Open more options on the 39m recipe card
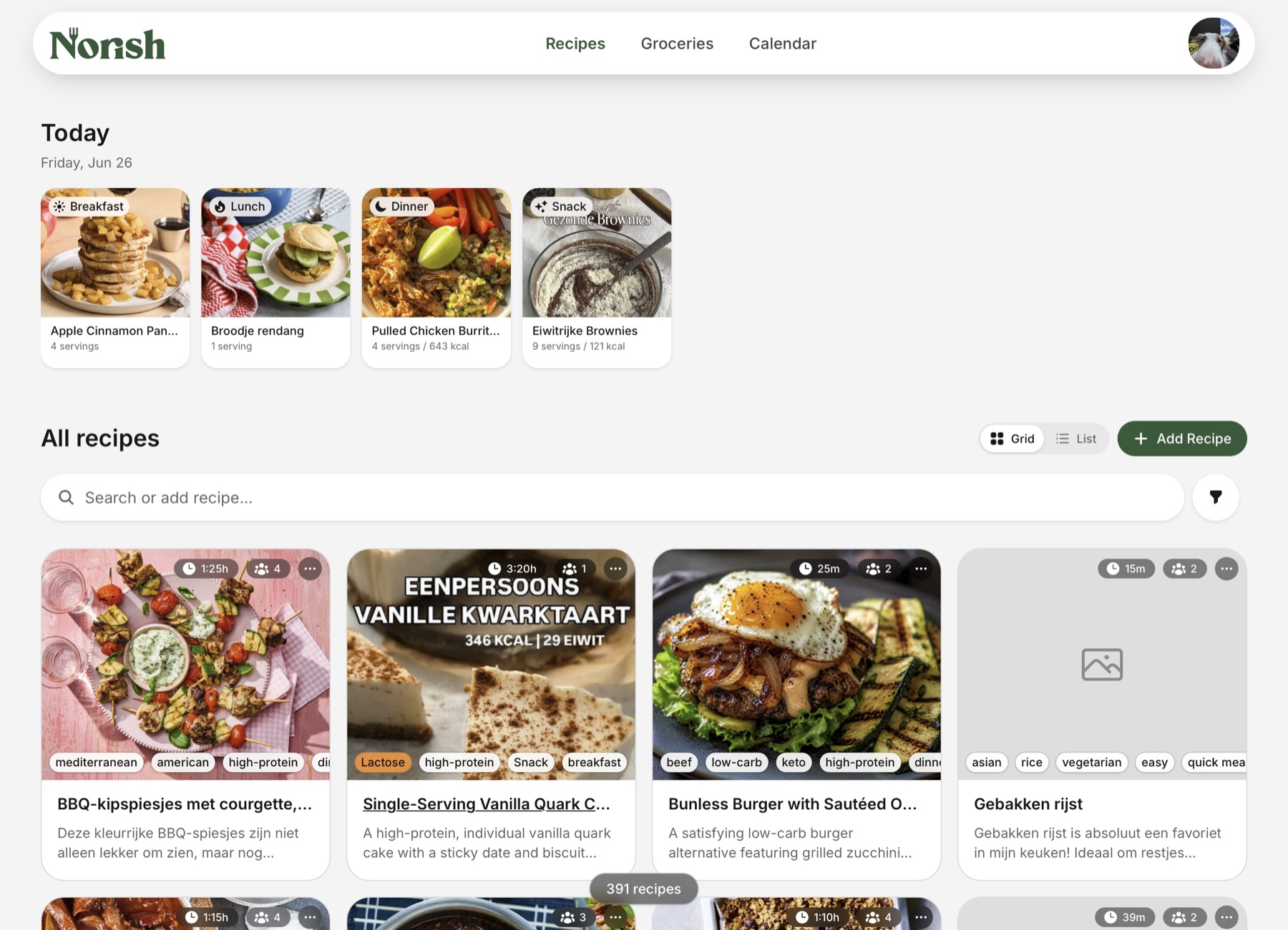 click(1226, 917)
